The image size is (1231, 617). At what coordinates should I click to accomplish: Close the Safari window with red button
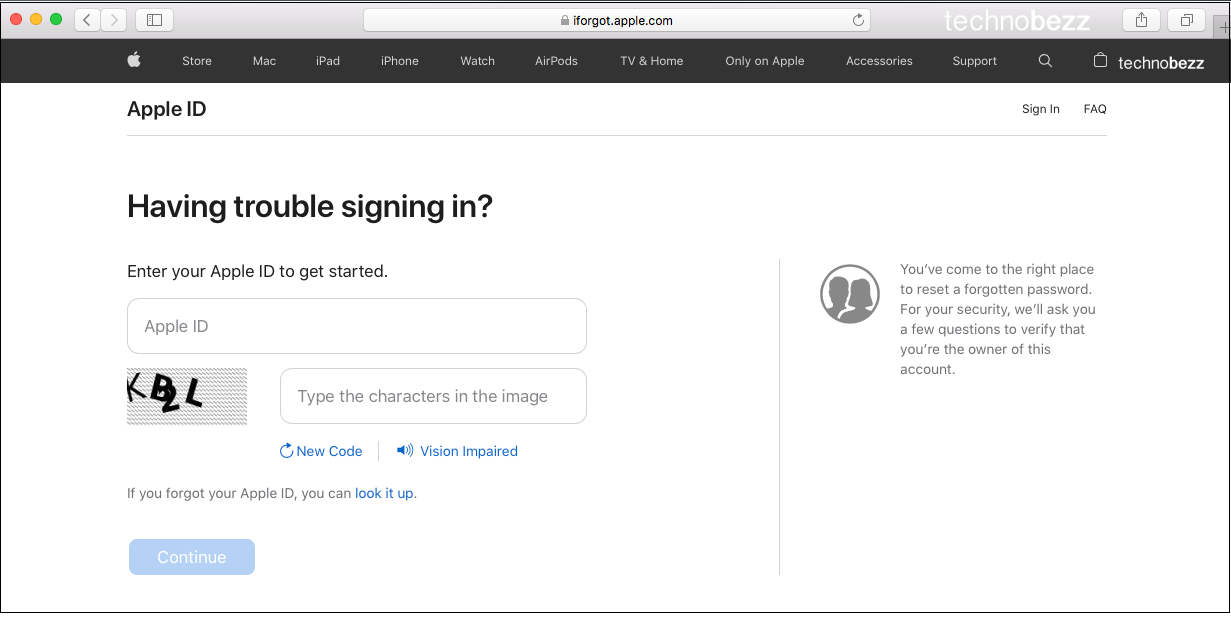(x=16, y=20)
